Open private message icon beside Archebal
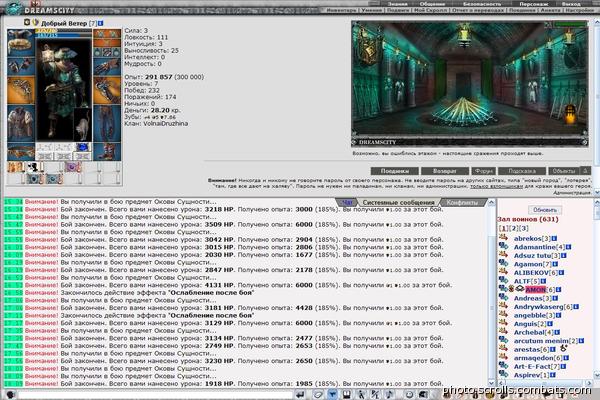The height and width of the screenshot is (400, 600). 503,331
